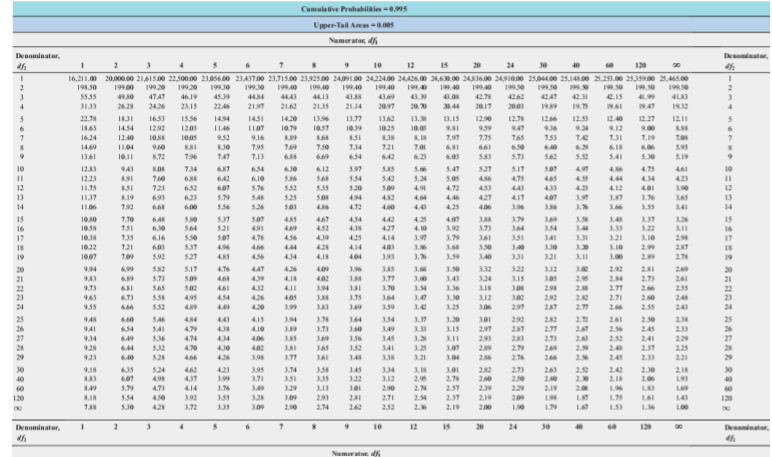Pick value 23,056.00 in denominator row 1
This screenshot has height=457, width=772.
[x=216, y=78]
